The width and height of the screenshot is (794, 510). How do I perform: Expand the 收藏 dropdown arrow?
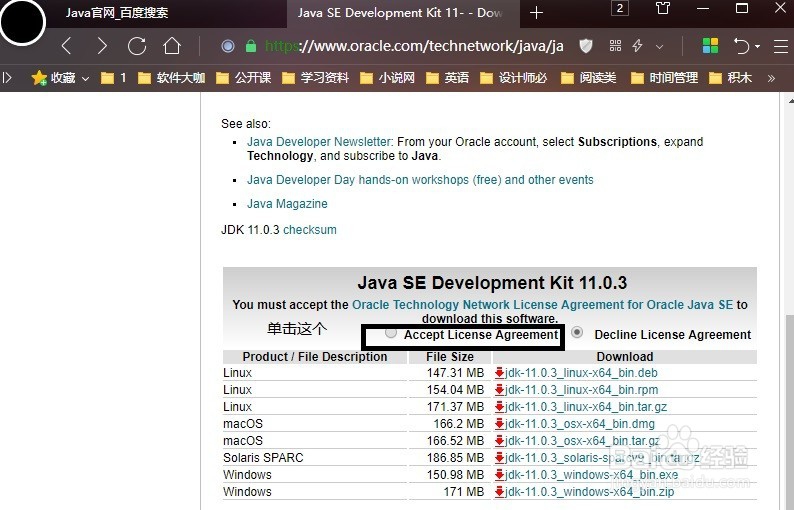pyautogui.click(x=85, y=79)
